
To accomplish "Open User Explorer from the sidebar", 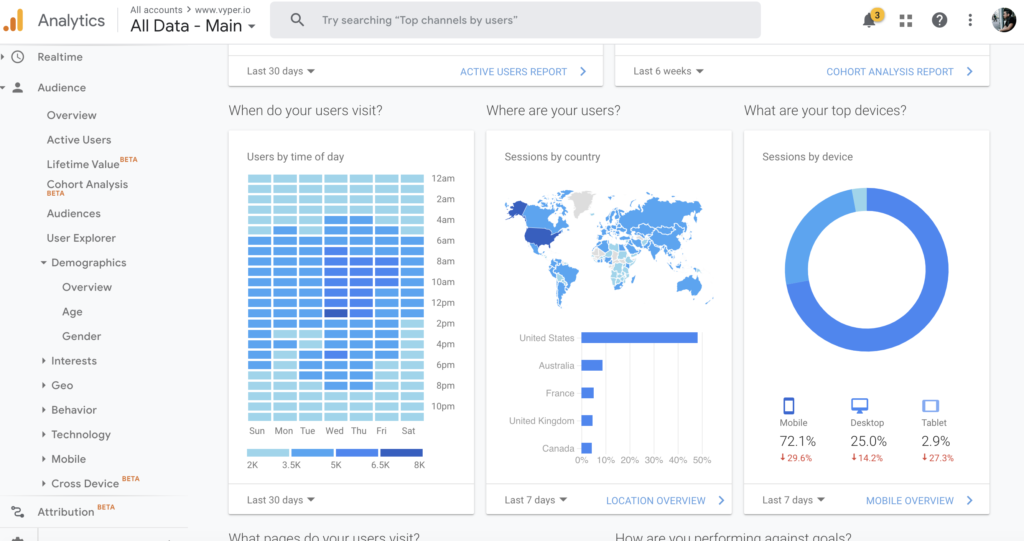I will click(x=81, y=238).
